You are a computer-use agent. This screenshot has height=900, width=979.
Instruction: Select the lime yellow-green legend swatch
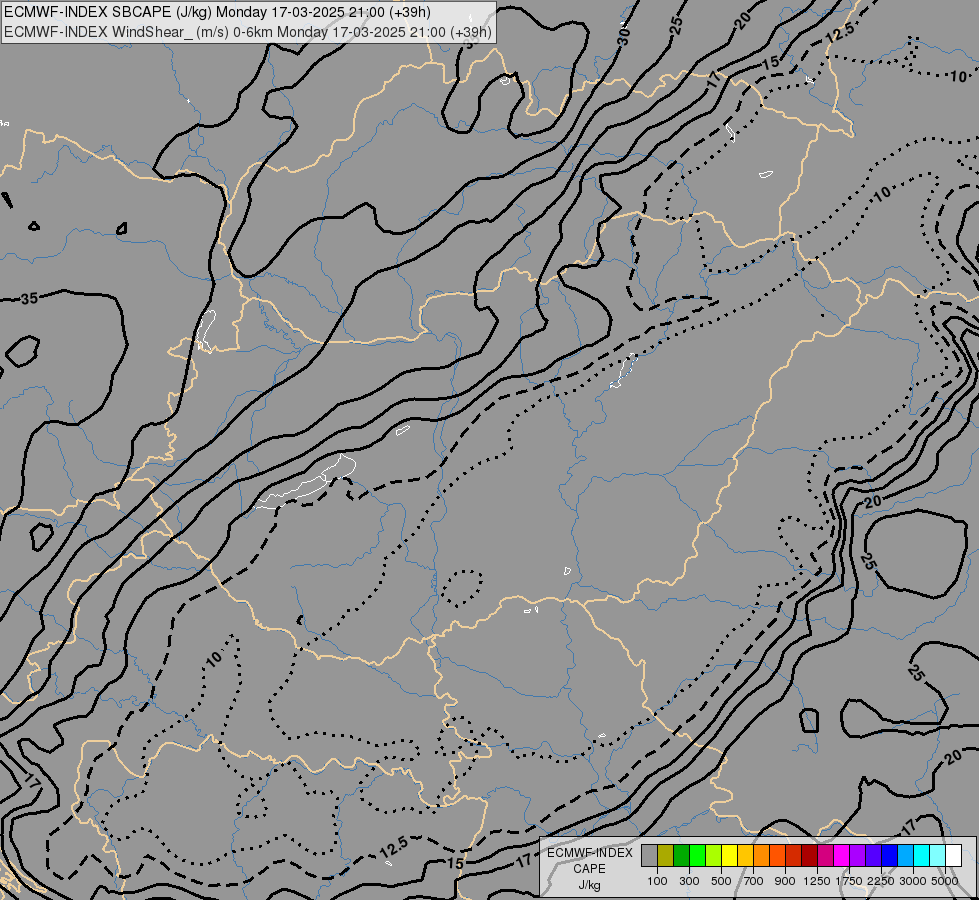click(714, 855)
